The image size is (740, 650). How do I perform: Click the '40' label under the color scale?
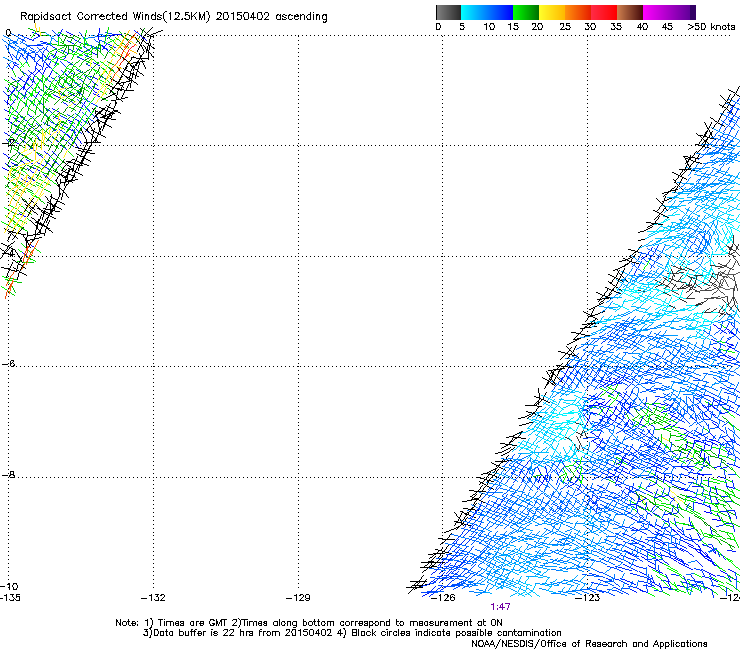point(642,27)
